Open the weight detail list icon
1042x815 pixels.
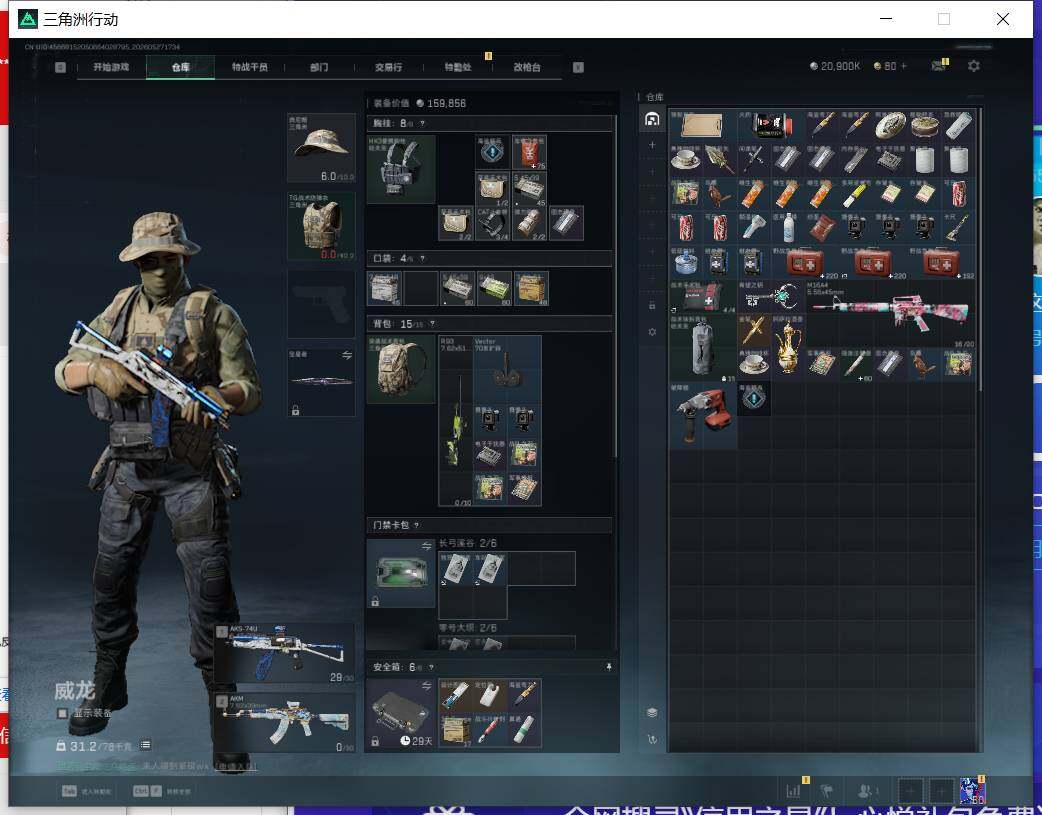click(x=146, y=745)
